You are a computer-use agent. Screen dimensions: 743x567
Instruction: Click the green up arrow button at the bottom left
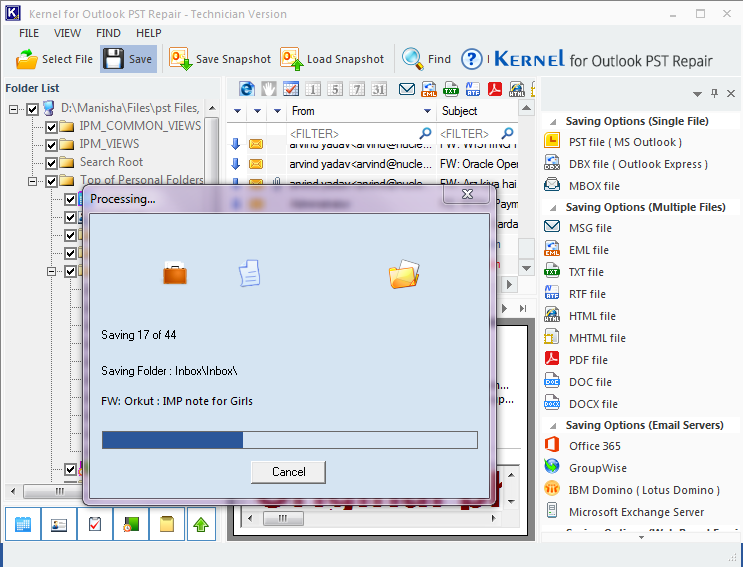201,524
